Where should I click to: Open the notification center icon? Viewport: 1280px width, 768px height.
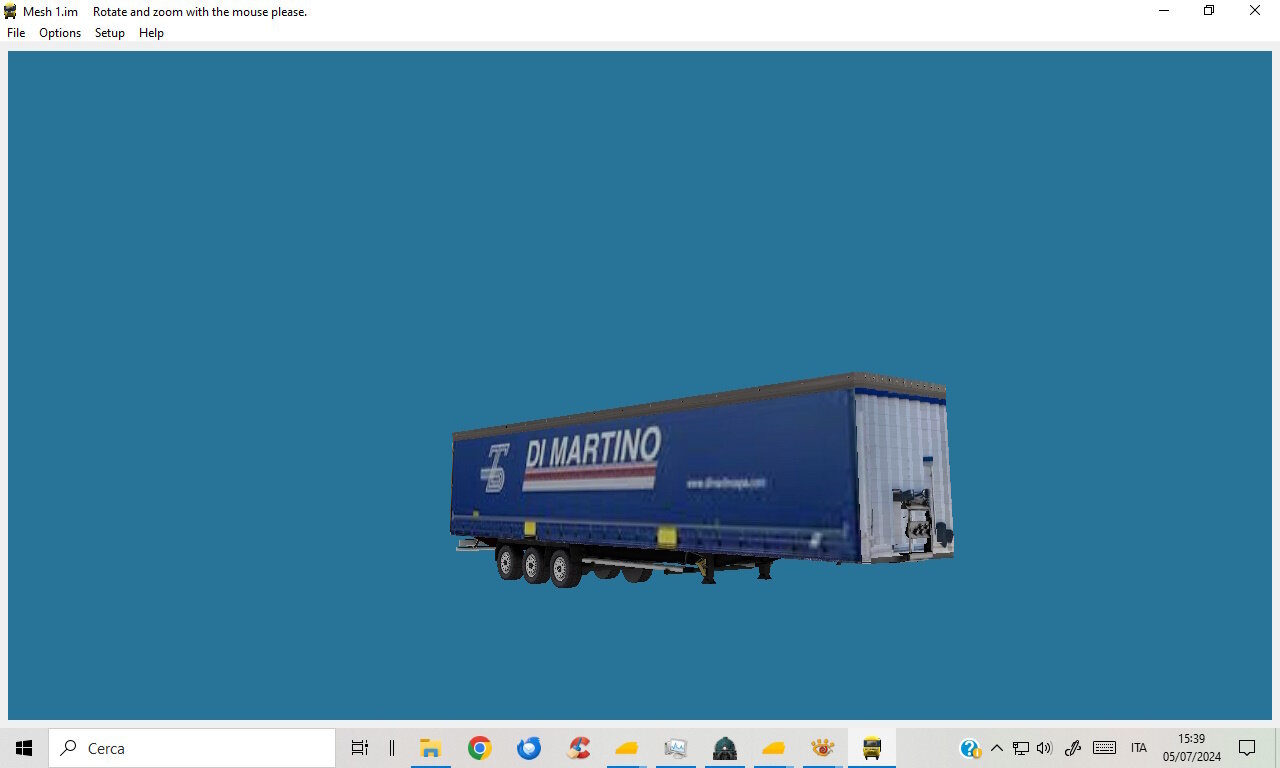pos(1247,748)
